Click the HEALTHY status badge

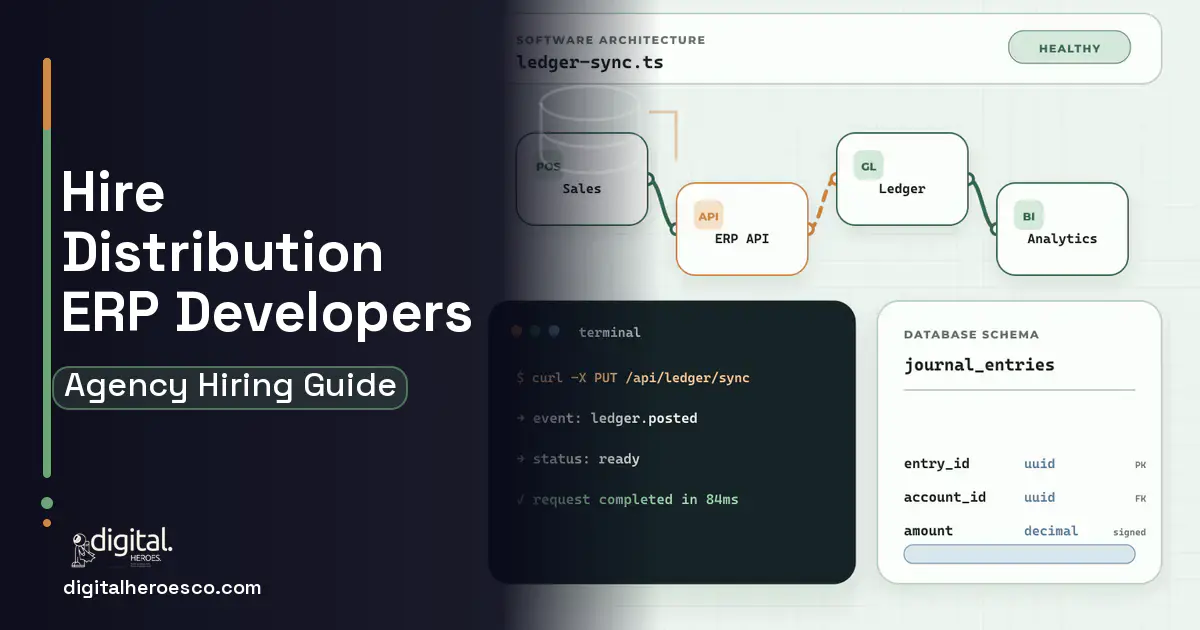tap(1069, 48)
